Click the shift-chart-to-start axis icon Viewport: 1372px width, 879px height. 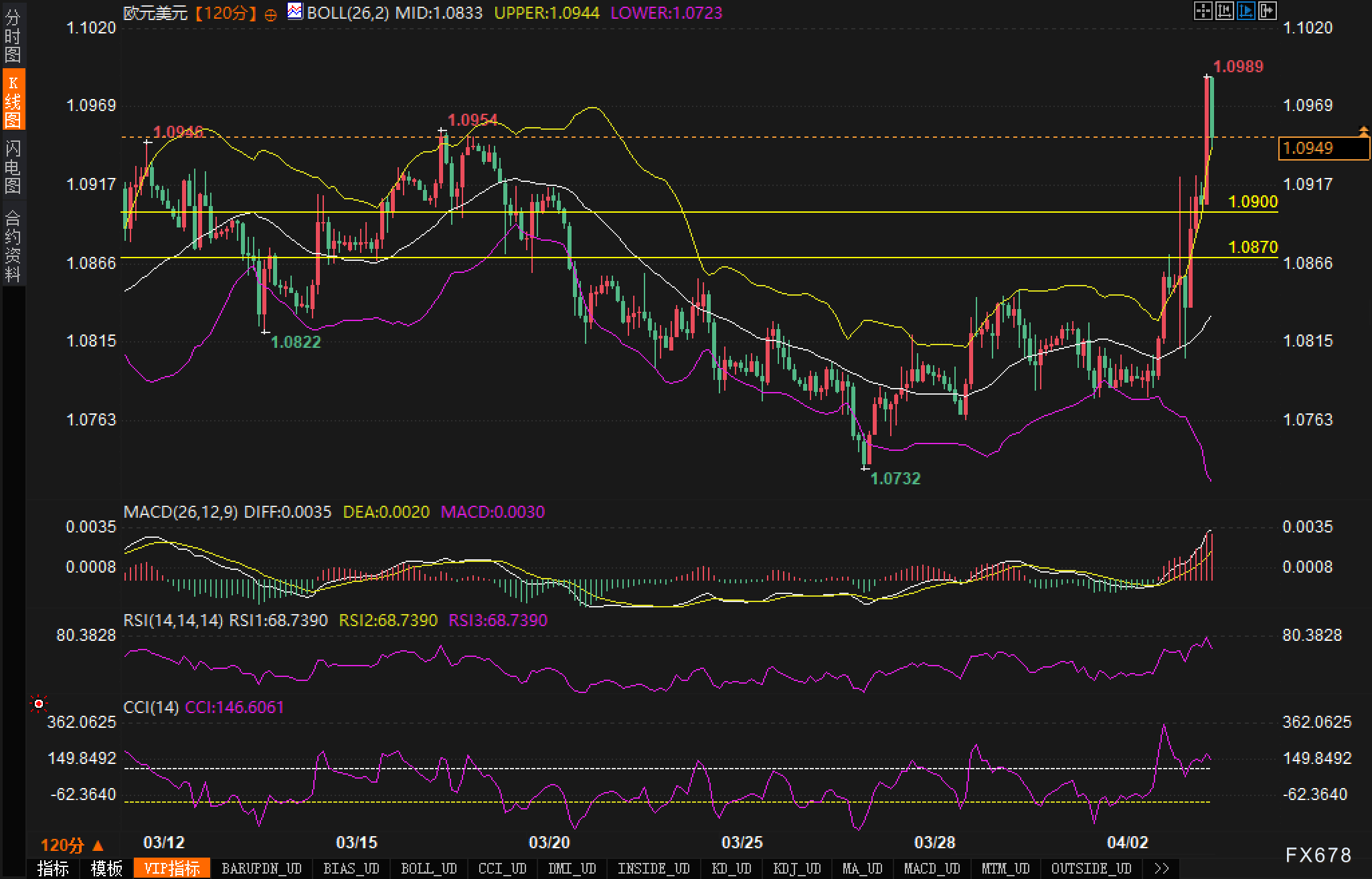[1224, 11]
